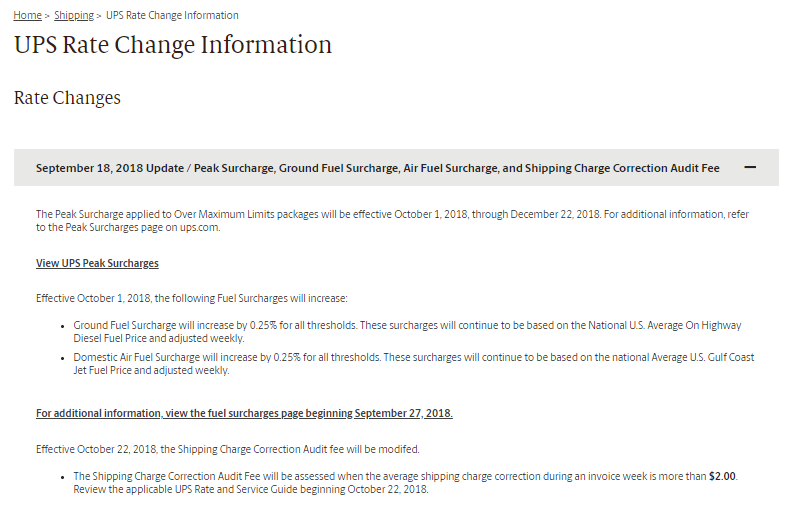Click the Shipping Charge Correction Audit Fee bullet

(x=405, y=483)
